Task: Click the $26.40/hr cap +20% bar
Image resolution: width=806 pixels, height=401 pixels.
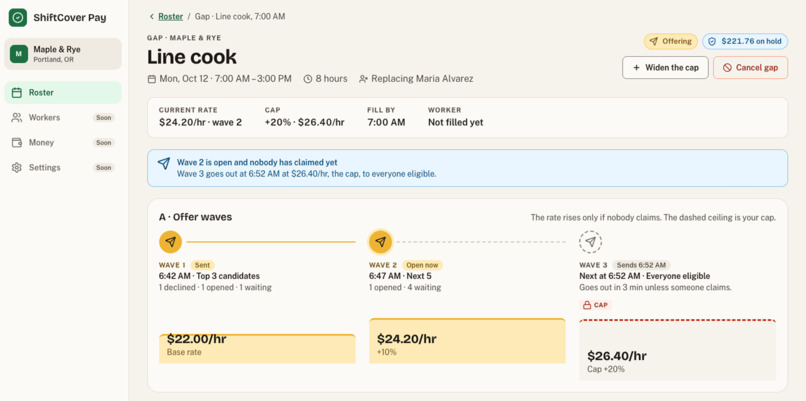Action: coord(677,350)
